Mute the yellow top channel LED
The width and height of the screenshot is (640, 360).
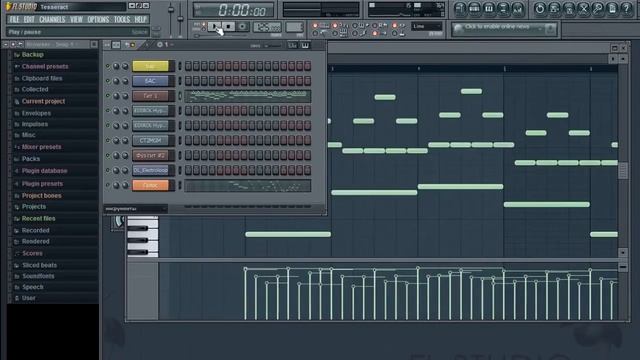pyautogui.click(x=108, y=66)
